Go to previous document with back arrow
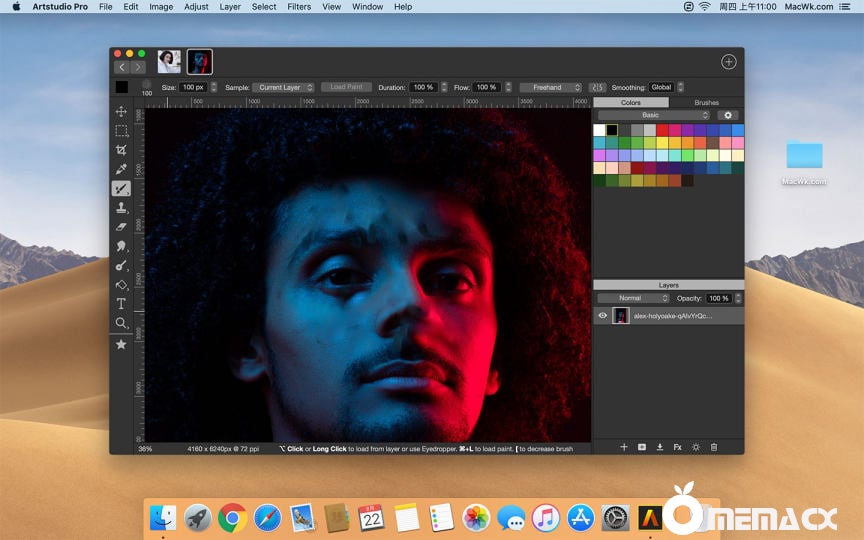 pos(122,67)
